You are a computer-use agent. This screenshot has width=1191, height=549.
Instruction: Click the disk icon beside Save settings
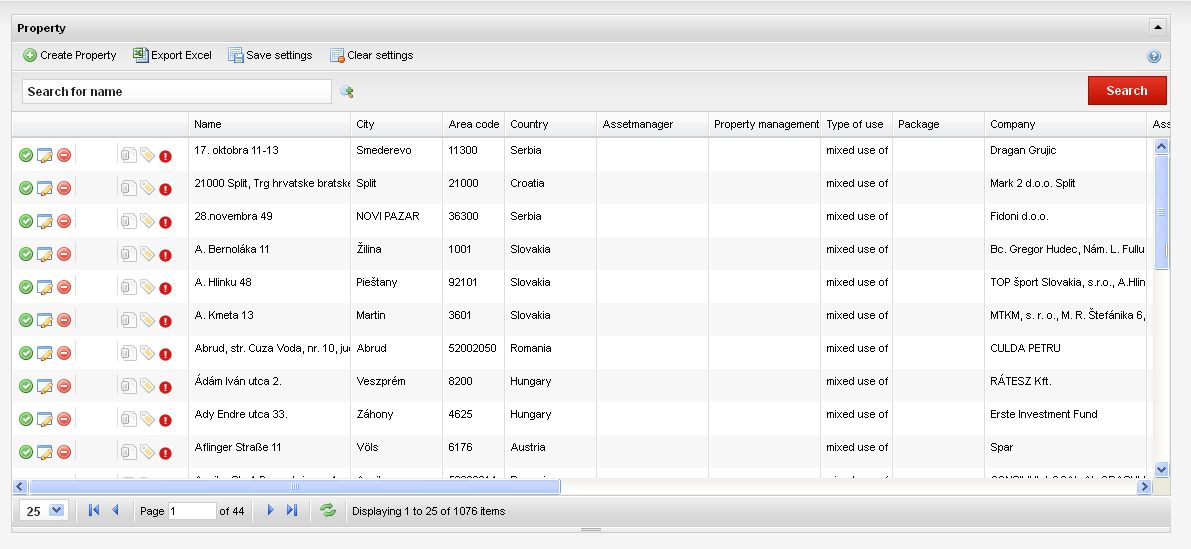[x=235, y=55]
